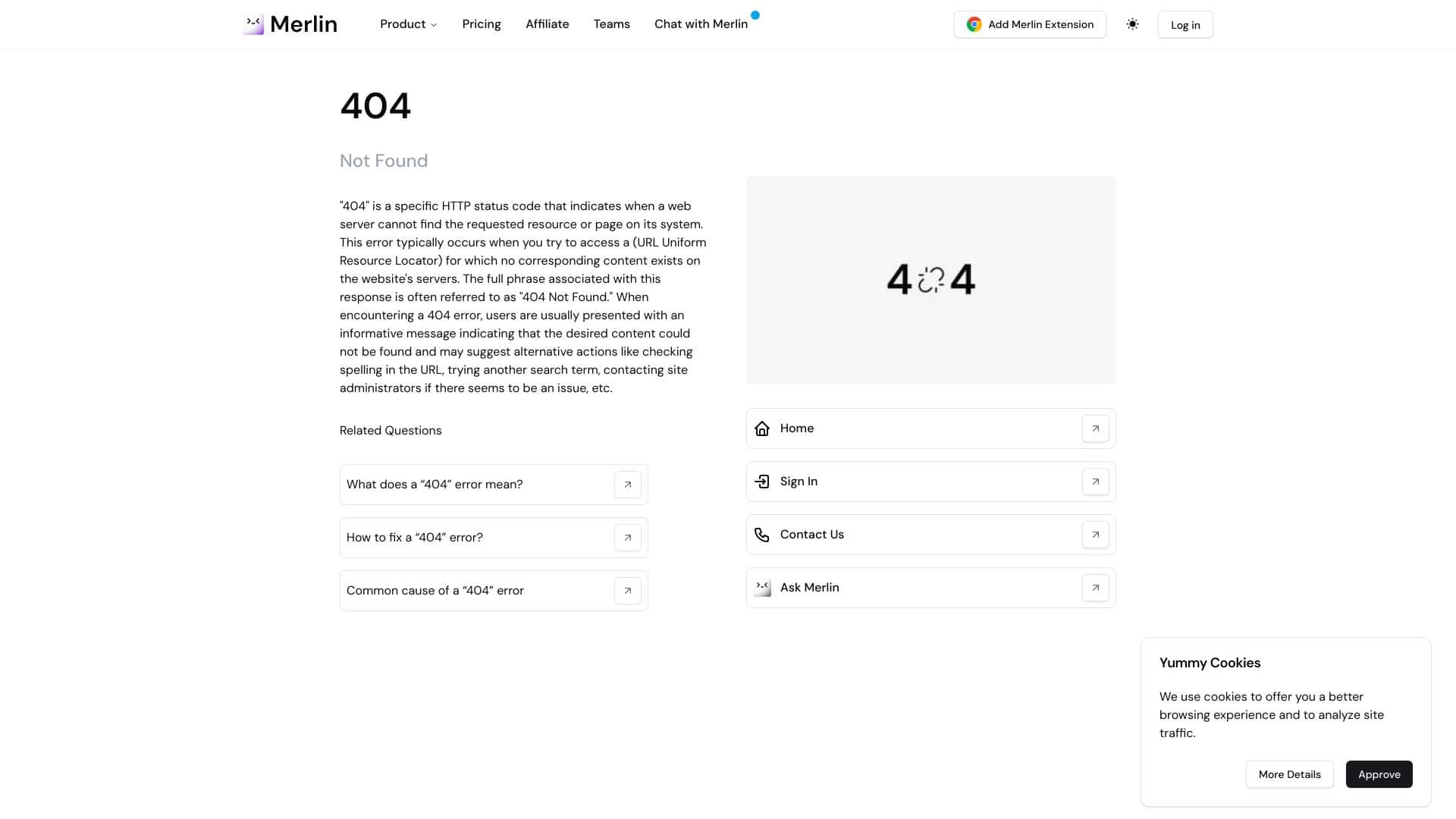Click the arrow icon on the Sign In card
1456x819 pixels.
point(1095,481)
